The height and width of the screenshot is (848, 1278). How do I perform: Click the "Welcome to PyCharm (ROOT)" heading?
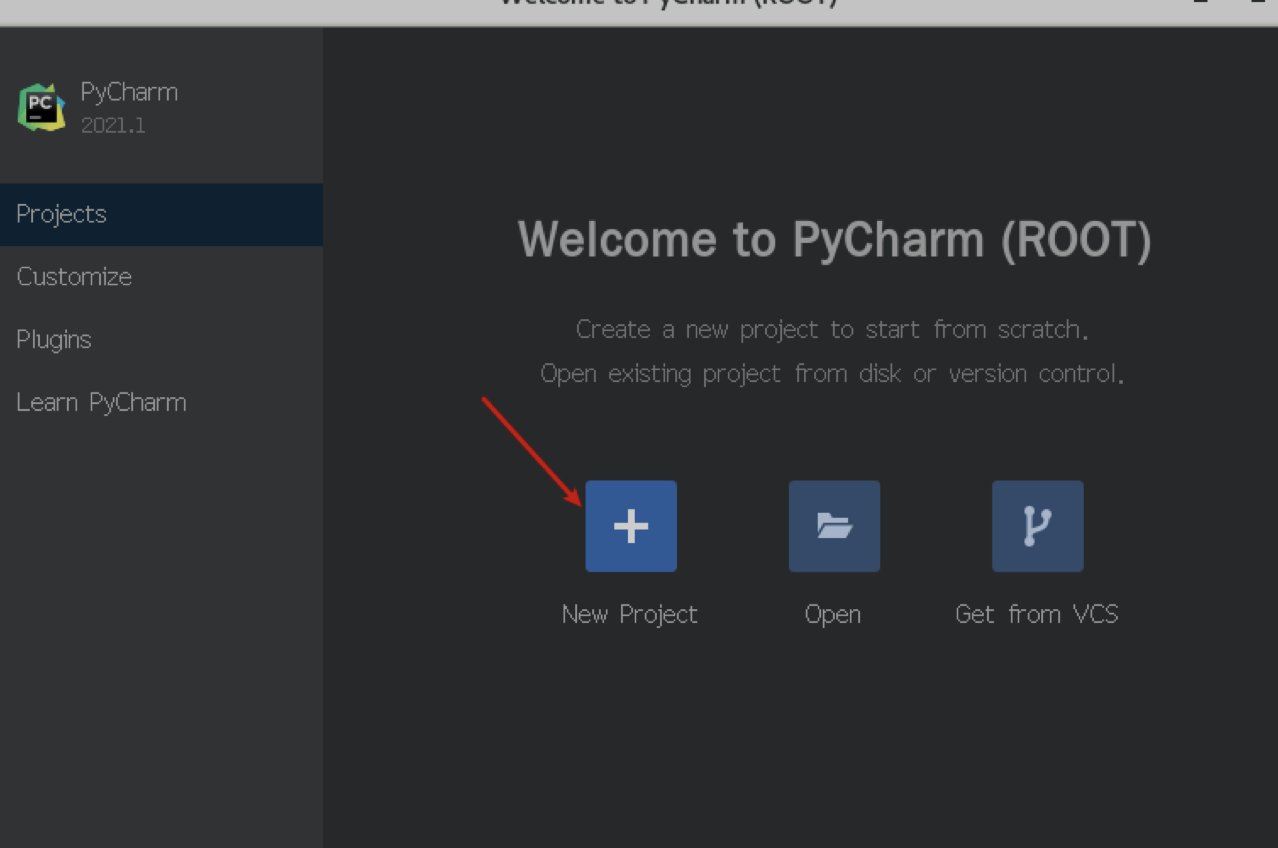coord(835,240)
